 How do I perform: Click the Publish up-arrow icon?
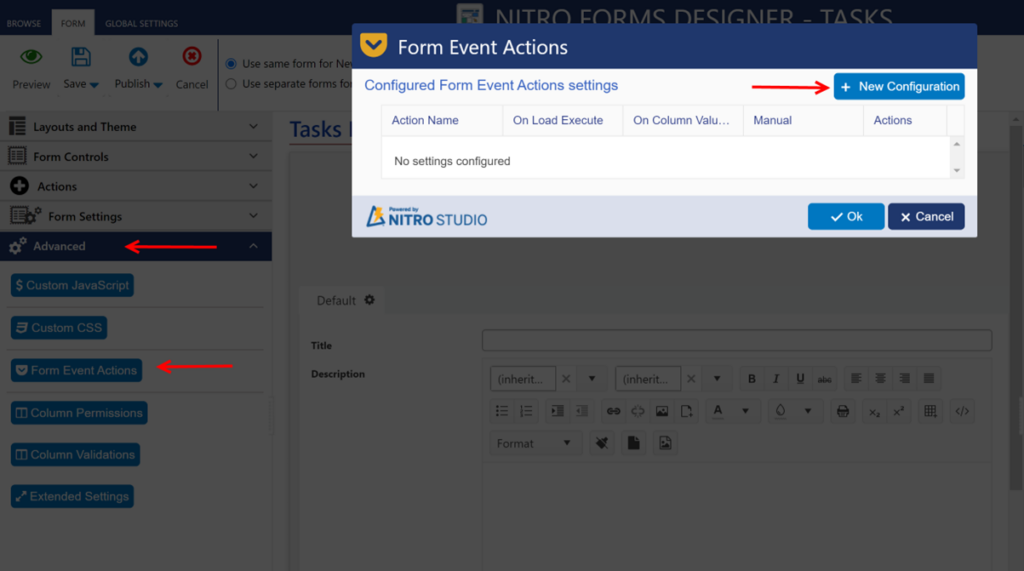tap(138, 58)
